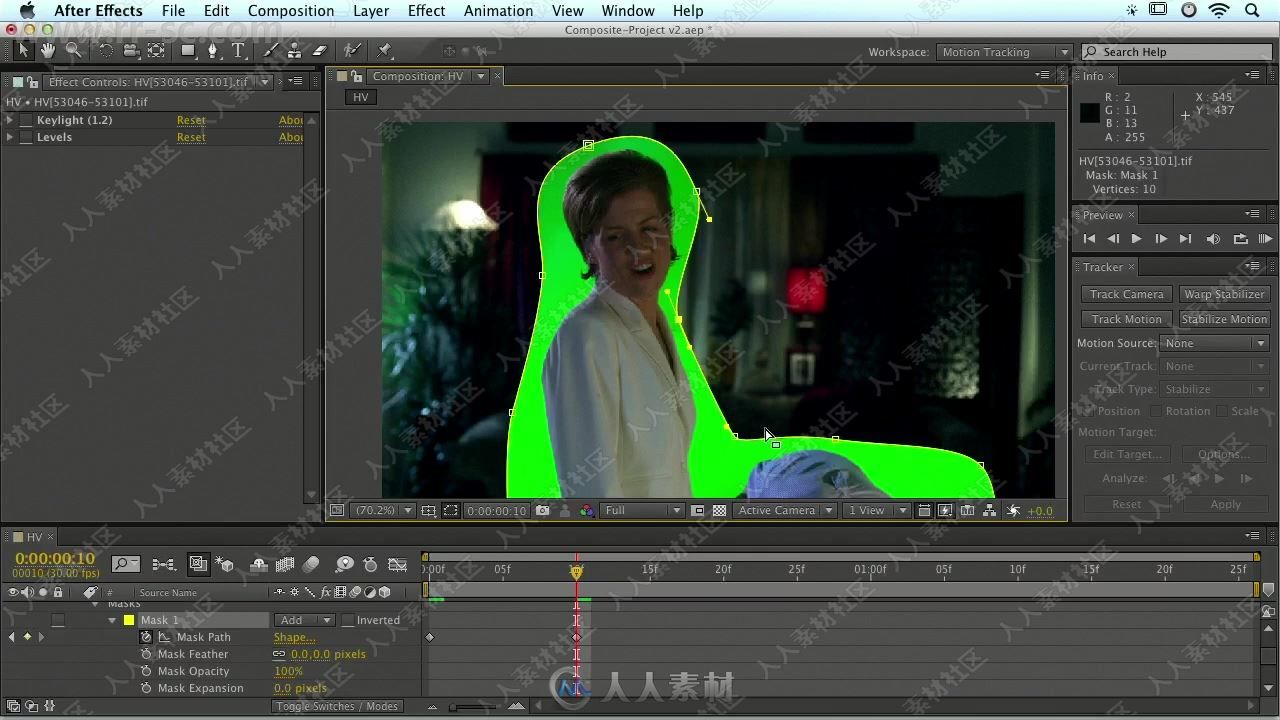This screenshot has width=1280, height=720.
Task: Click the Stabilize Motion button
Action: (1224, 319)
